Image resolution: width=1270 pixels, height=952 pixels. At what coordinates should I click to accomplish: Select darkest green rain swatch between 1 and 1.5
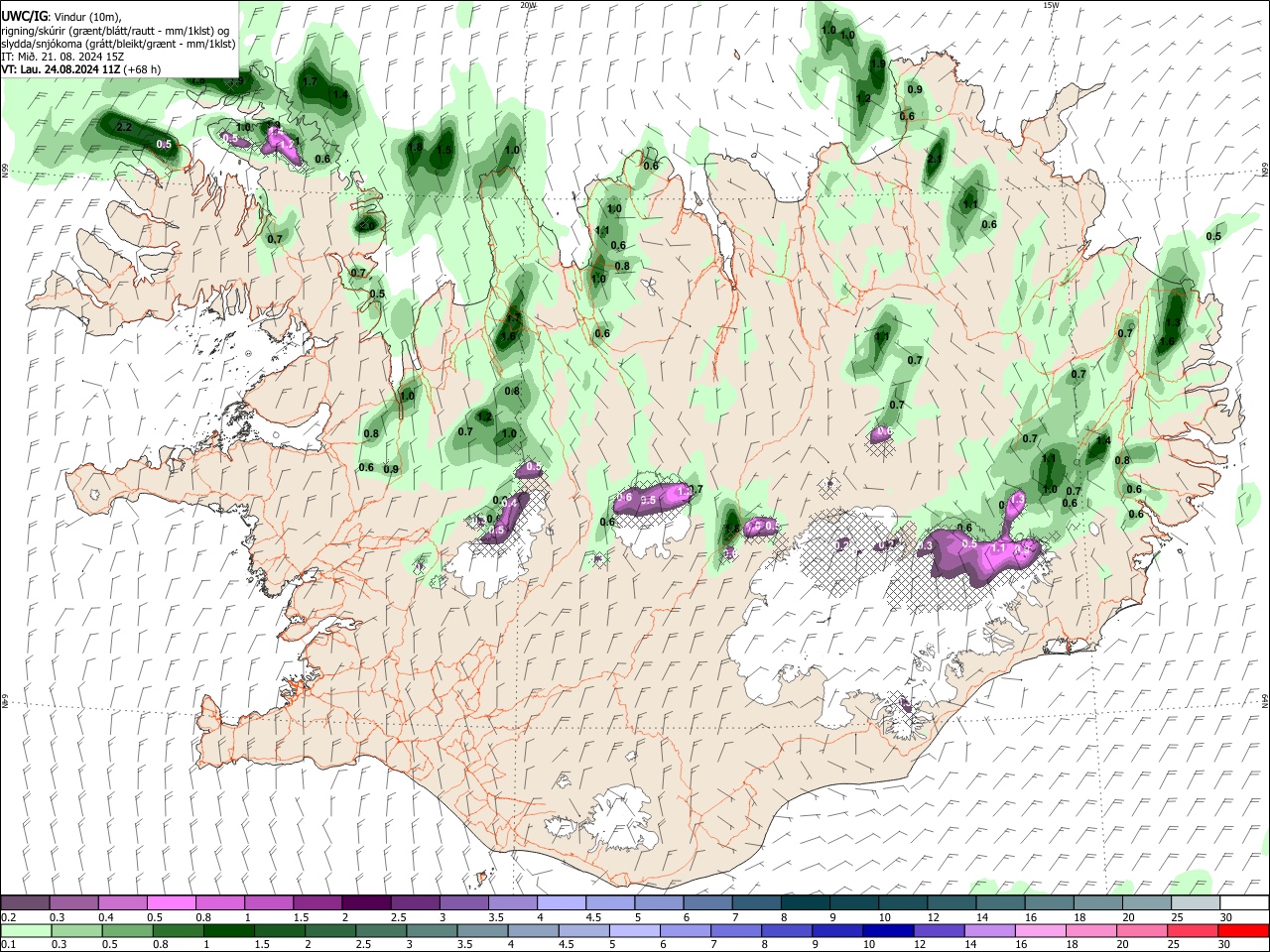coord(228,931)
